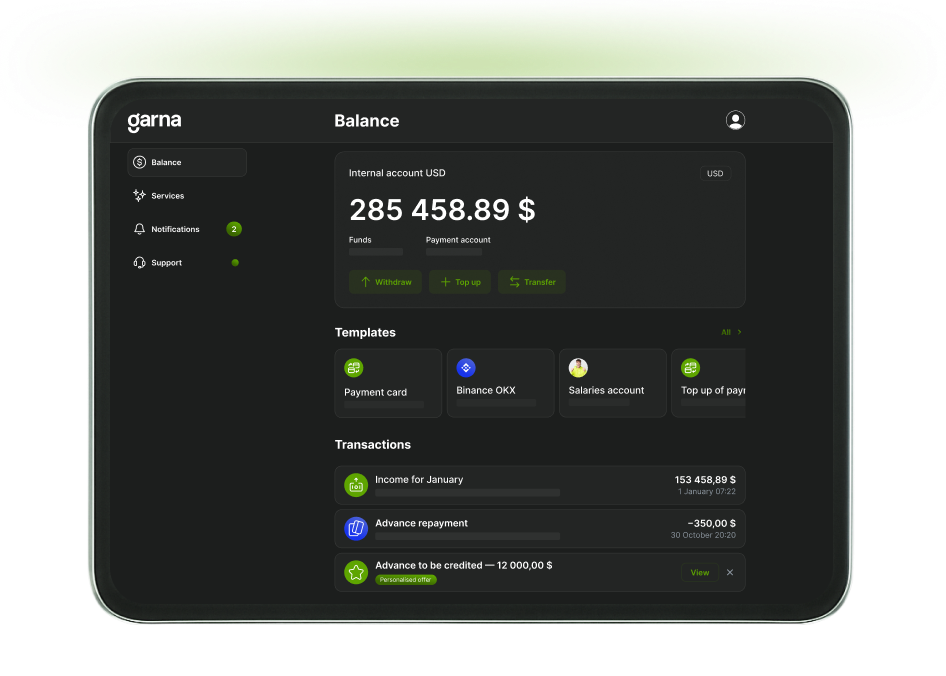946x676 pixels.
Task: Click the Transactions section heading
Action: pos(372,445)
